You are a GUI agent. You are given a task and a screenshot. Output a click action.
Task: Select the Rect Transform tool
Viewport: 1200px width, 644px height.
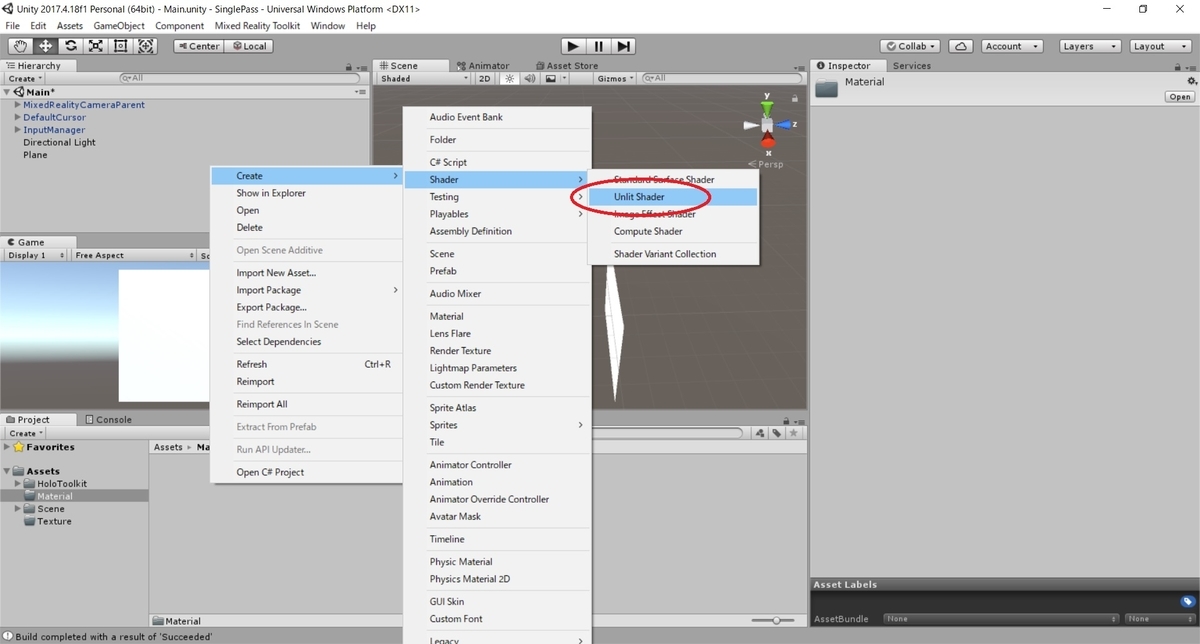click(x=121, y=46)
